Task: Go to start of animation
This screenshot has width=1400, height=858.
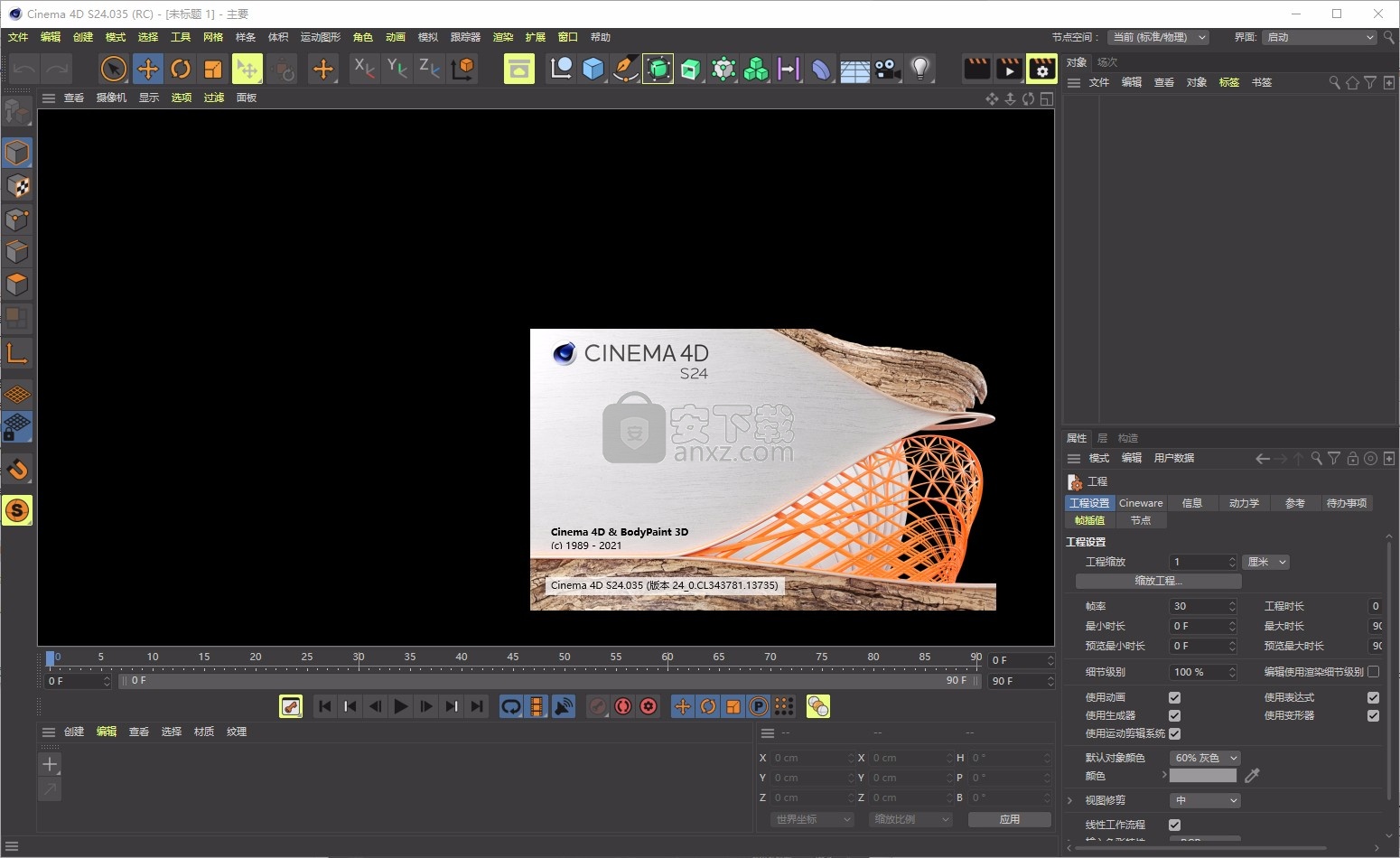Action: pos(325,706)
